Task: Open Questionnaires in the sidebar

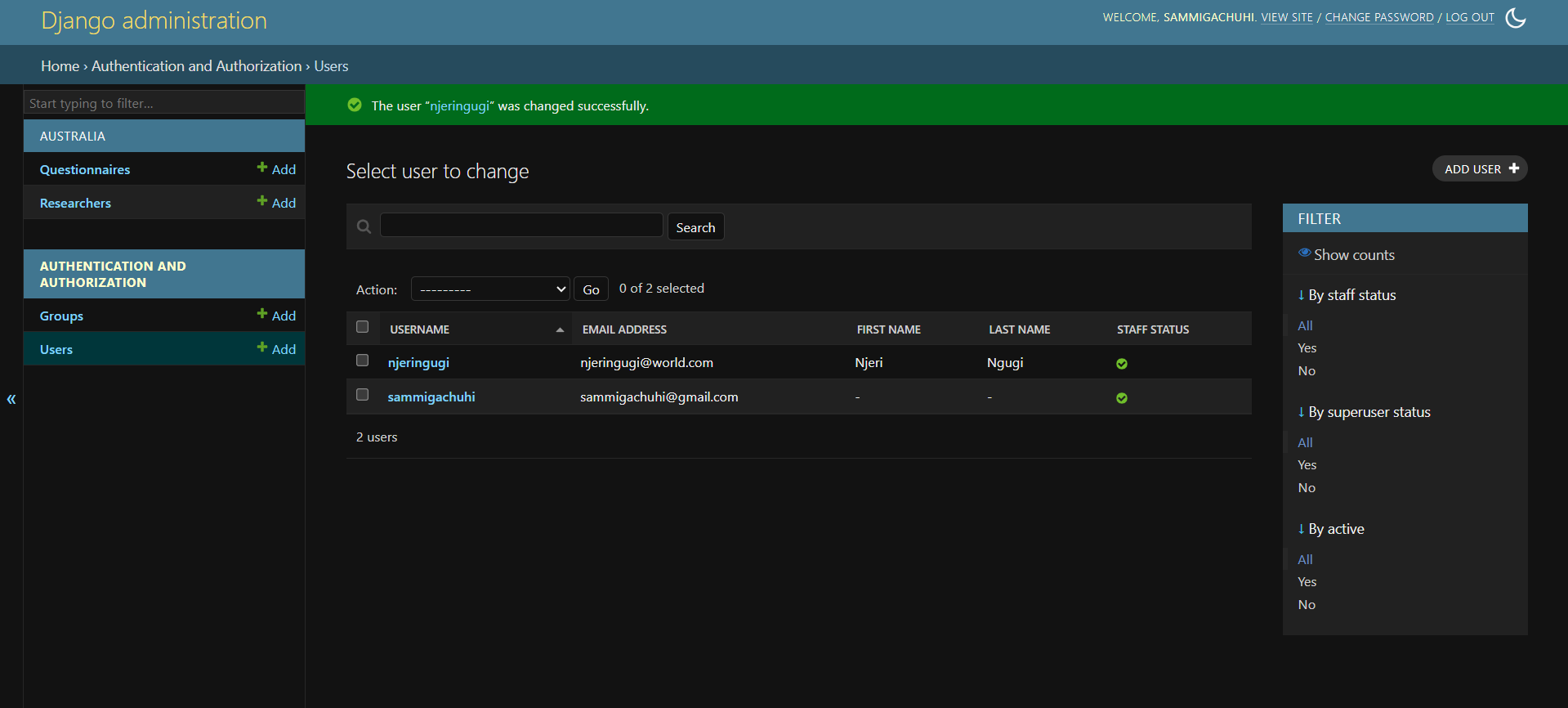Action: coord(85,169)
